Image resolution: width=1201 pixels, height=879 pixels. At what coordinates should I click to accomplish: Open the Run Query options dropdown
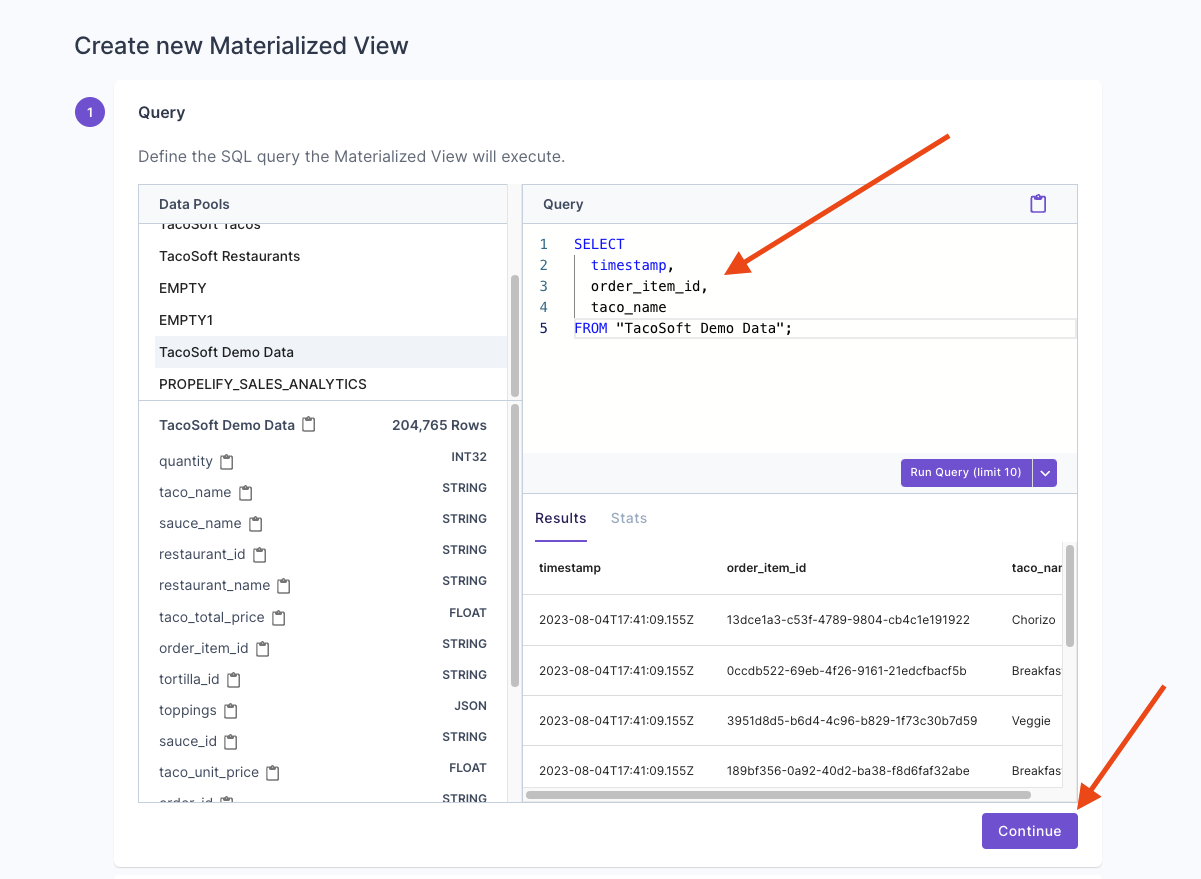(1044, 472)
